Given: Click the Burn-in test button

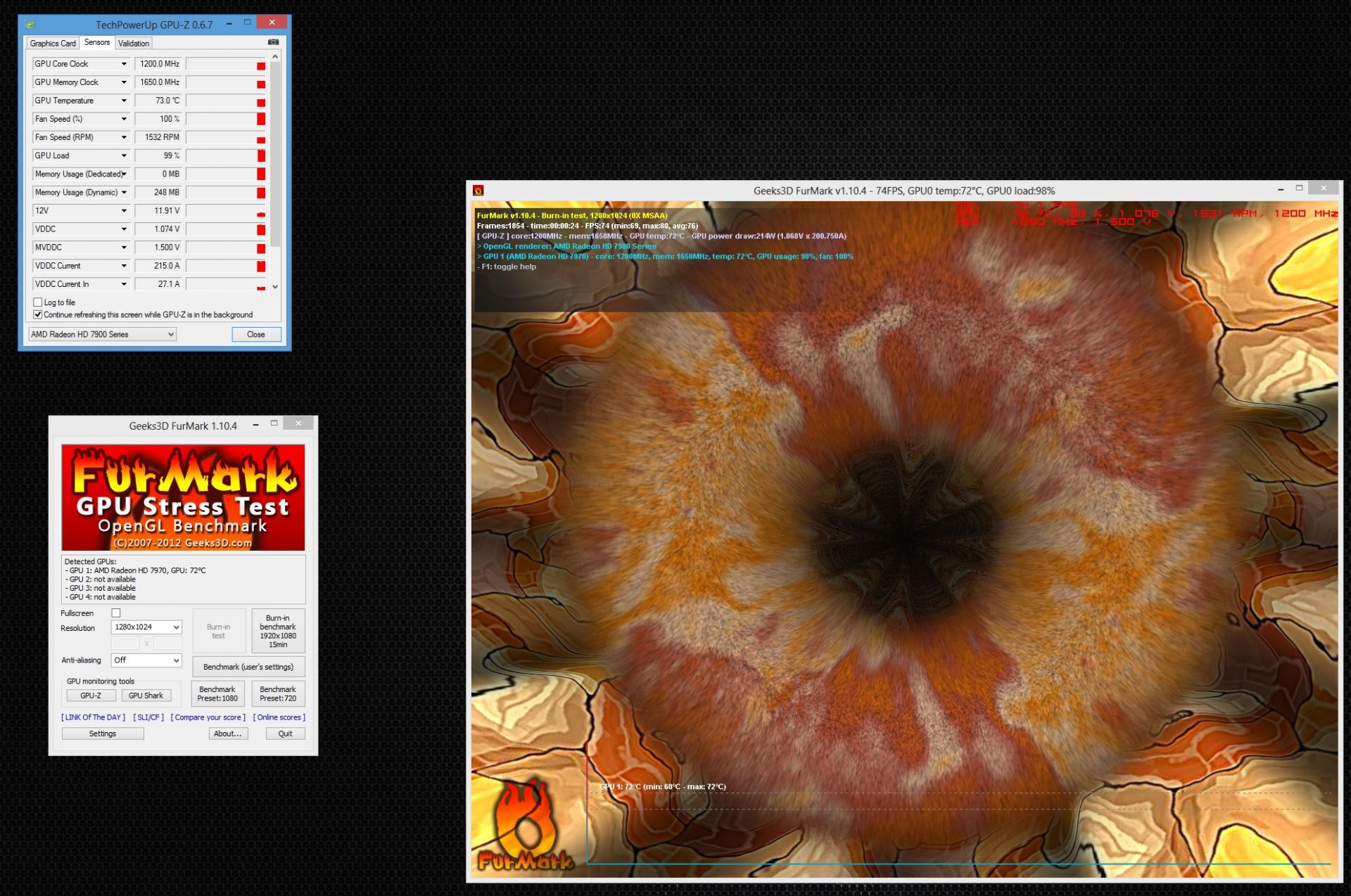Looking at the screenshot, I should coord(219,632).
